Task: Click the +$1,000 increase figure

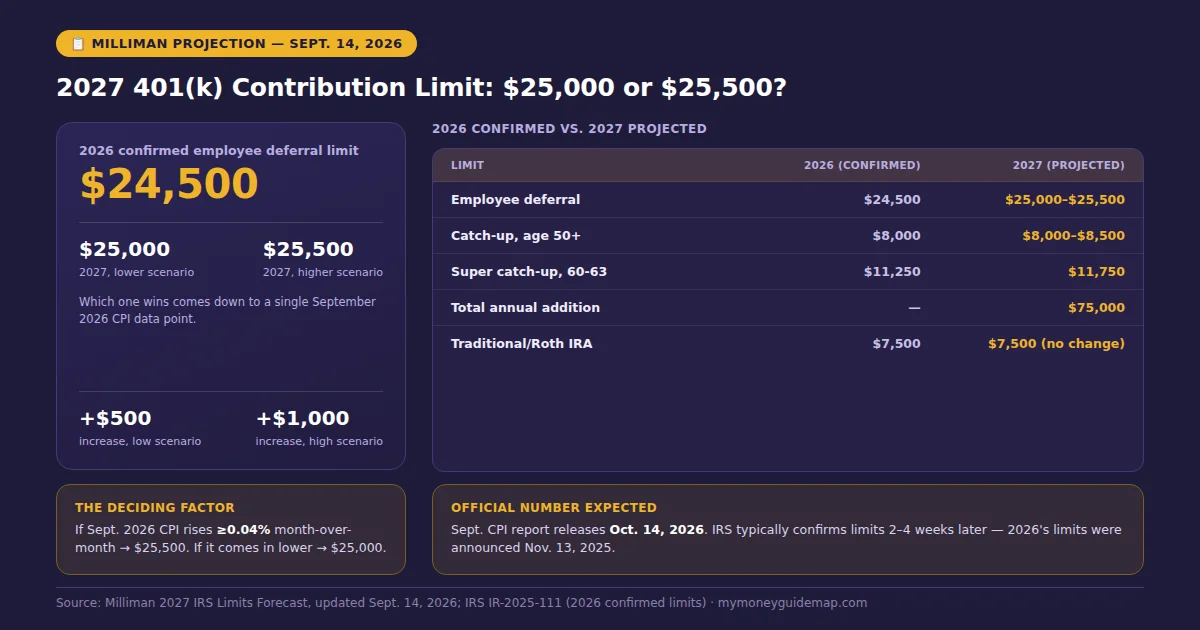Action: 302,418
